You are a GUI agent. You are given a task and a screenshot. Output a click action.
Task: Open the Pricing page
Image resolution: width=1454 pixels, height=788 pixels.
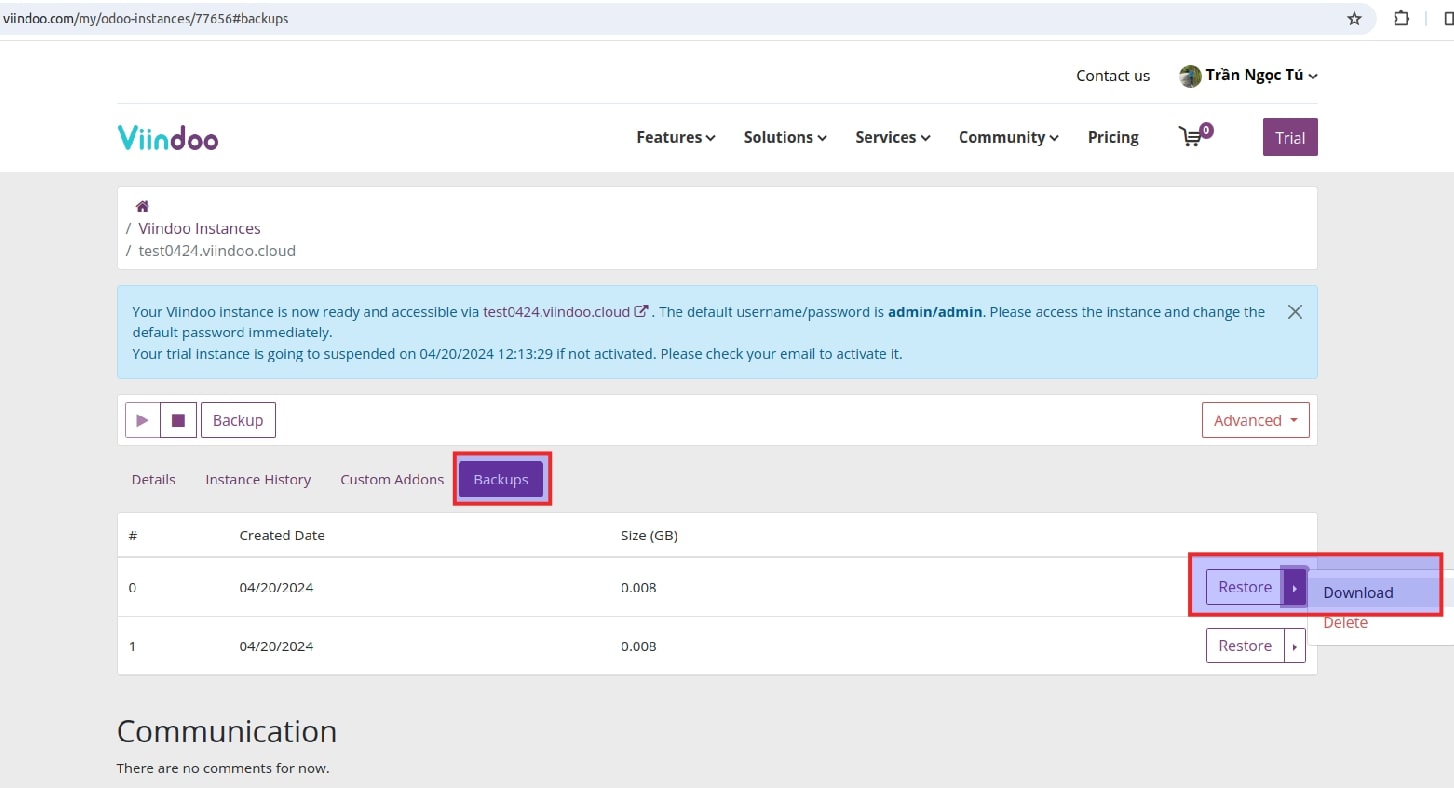click(x=1113, y=137)
